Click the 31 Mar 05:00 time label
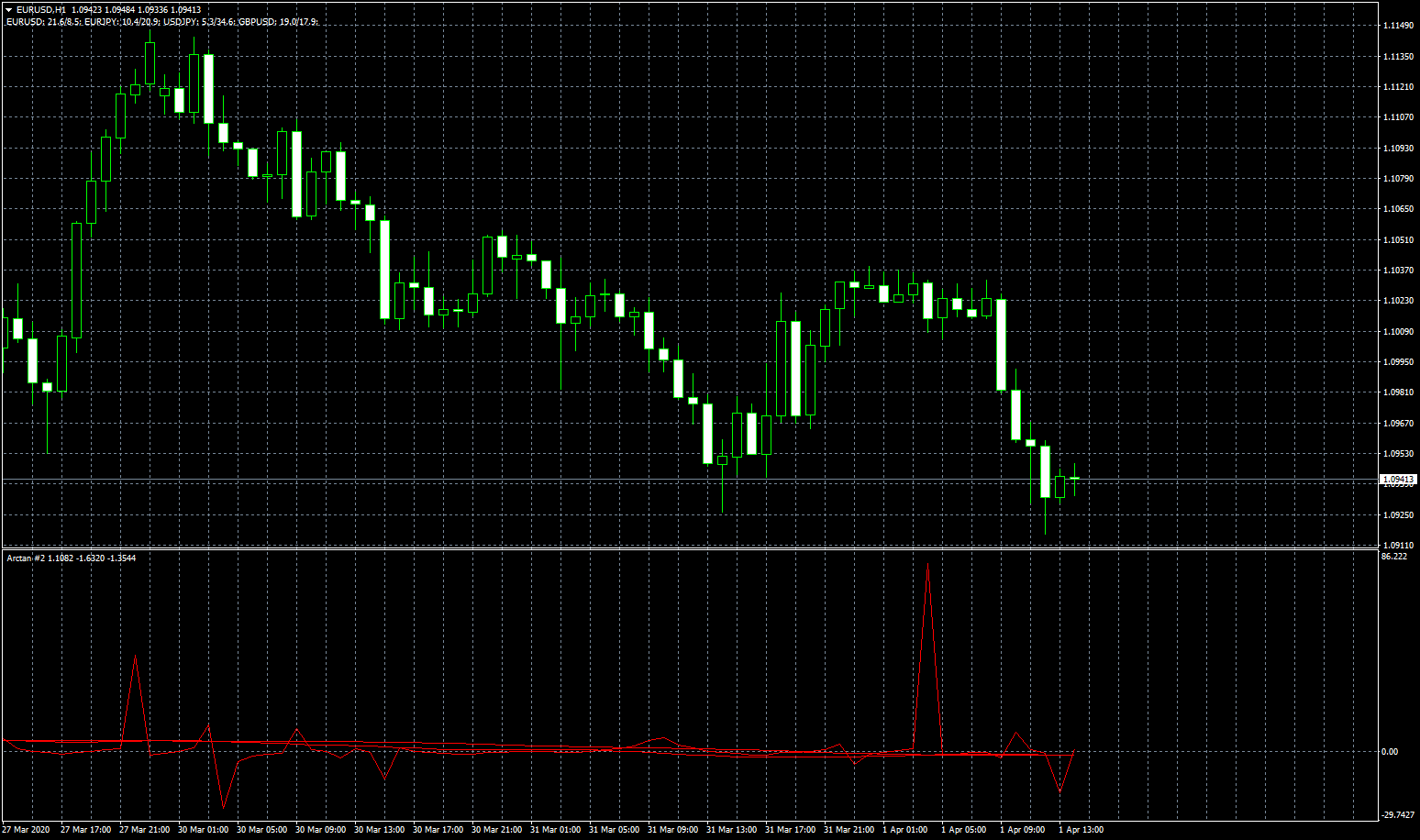The width and height of the screenshot is (1420, 840). [614, 830]
